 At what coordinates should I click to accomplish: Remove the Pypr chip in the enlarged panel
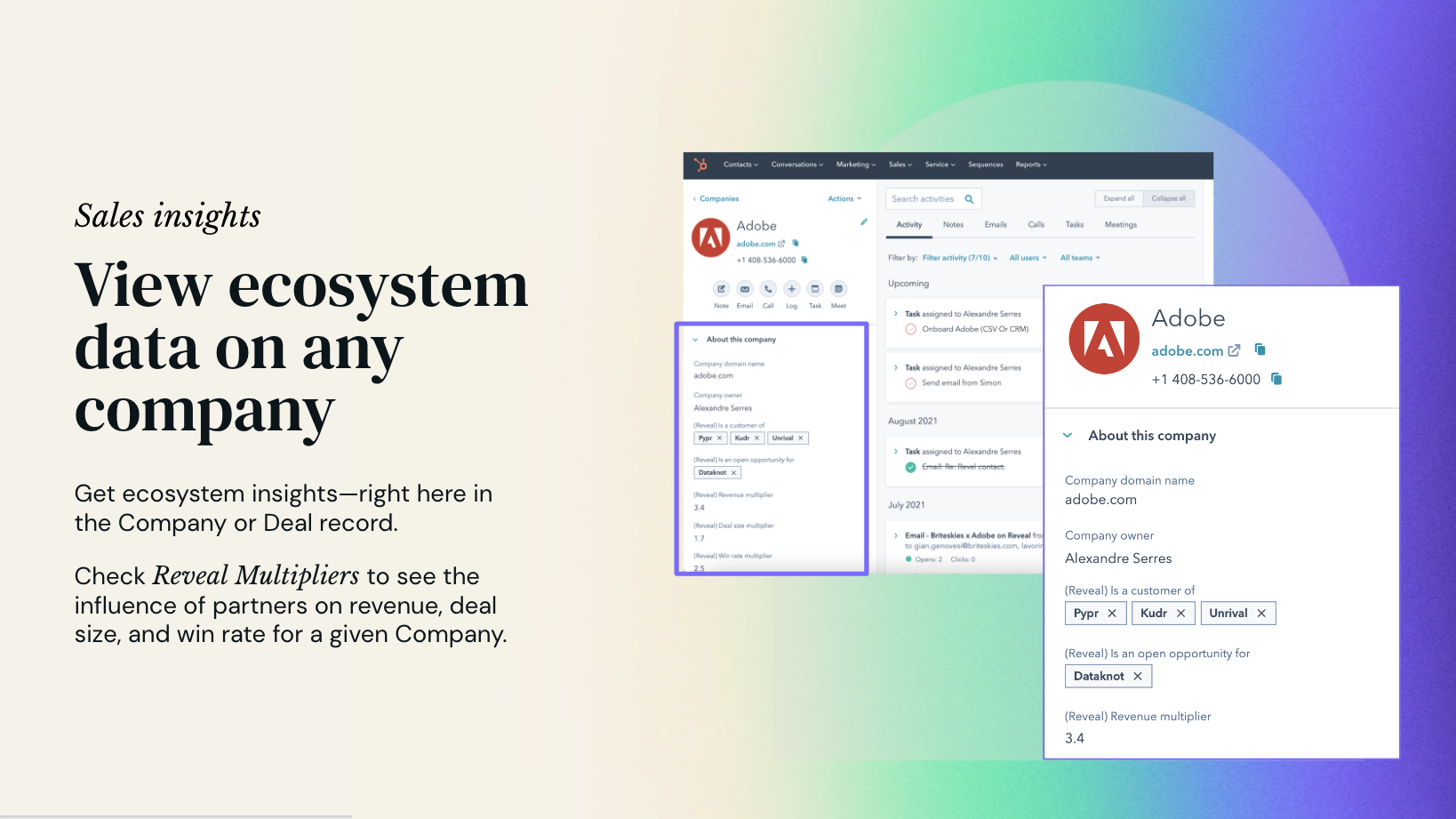coord(1112,614)
